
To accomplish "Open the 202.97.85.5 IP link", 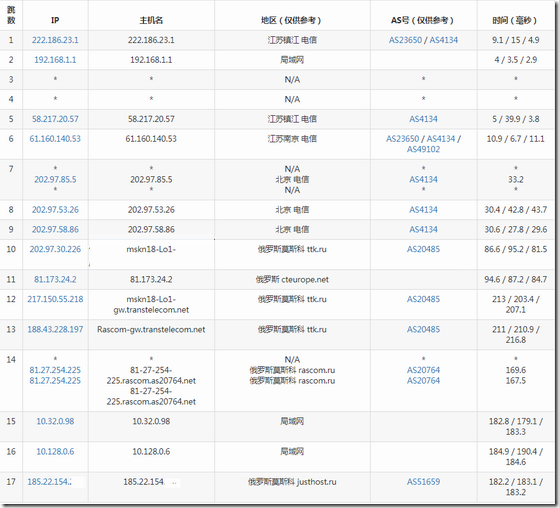I will point(55,179).
